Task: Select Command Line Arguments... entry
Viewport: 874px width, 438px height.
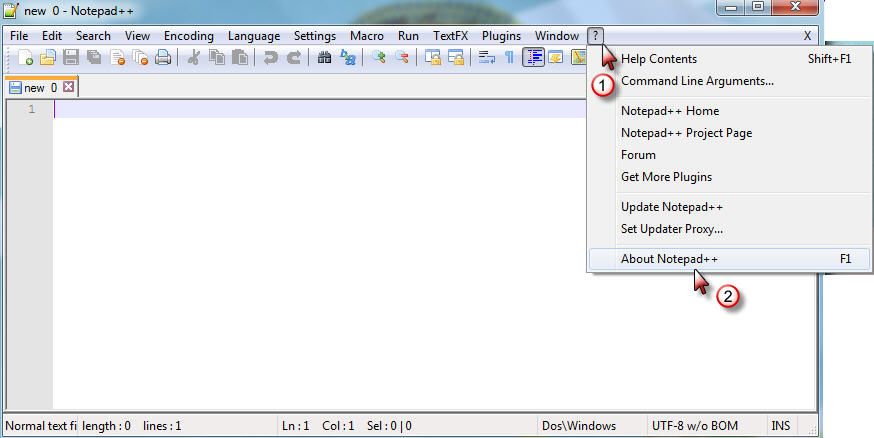Action: (x=730, y=81)
